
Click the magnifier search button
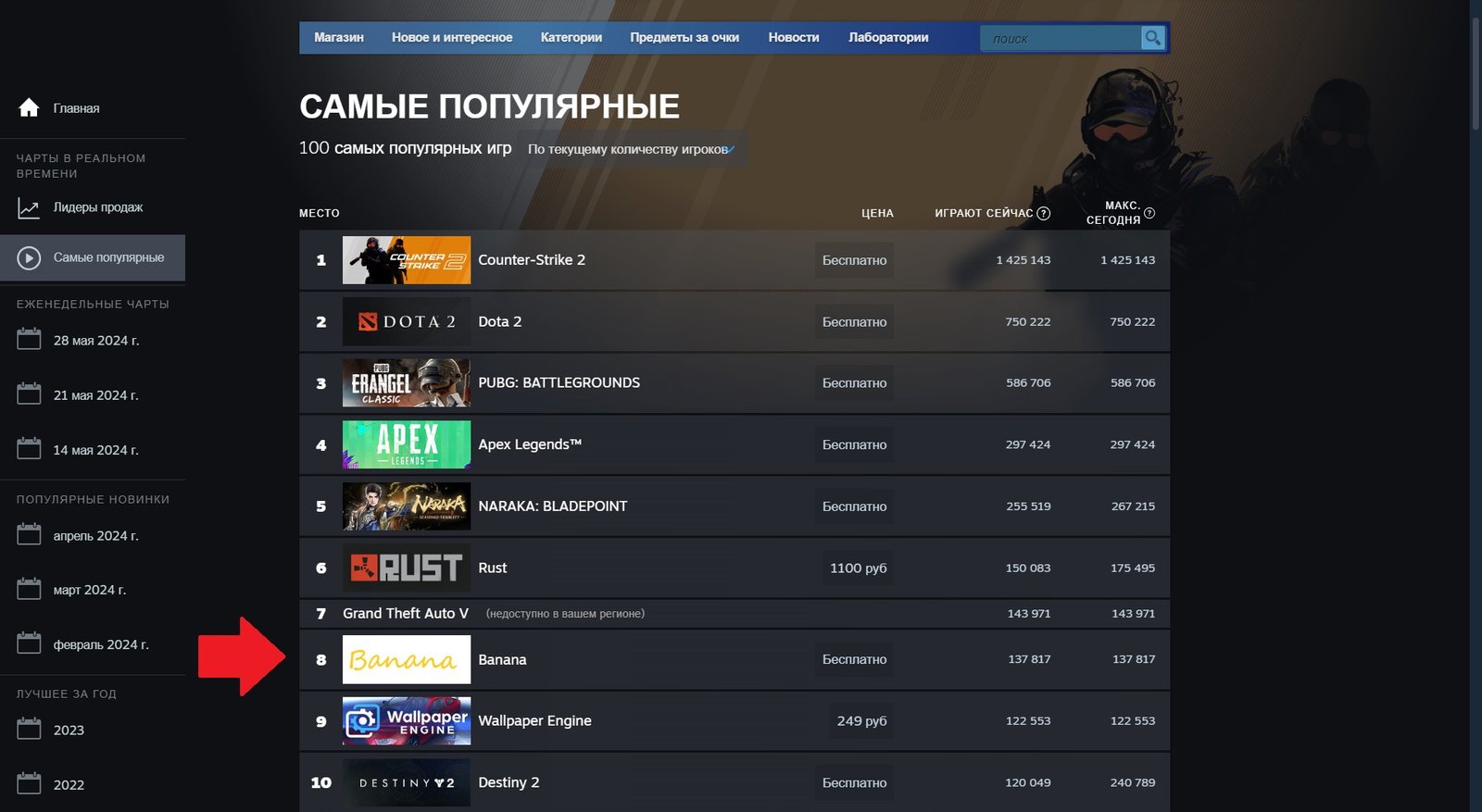(1152, 38)
